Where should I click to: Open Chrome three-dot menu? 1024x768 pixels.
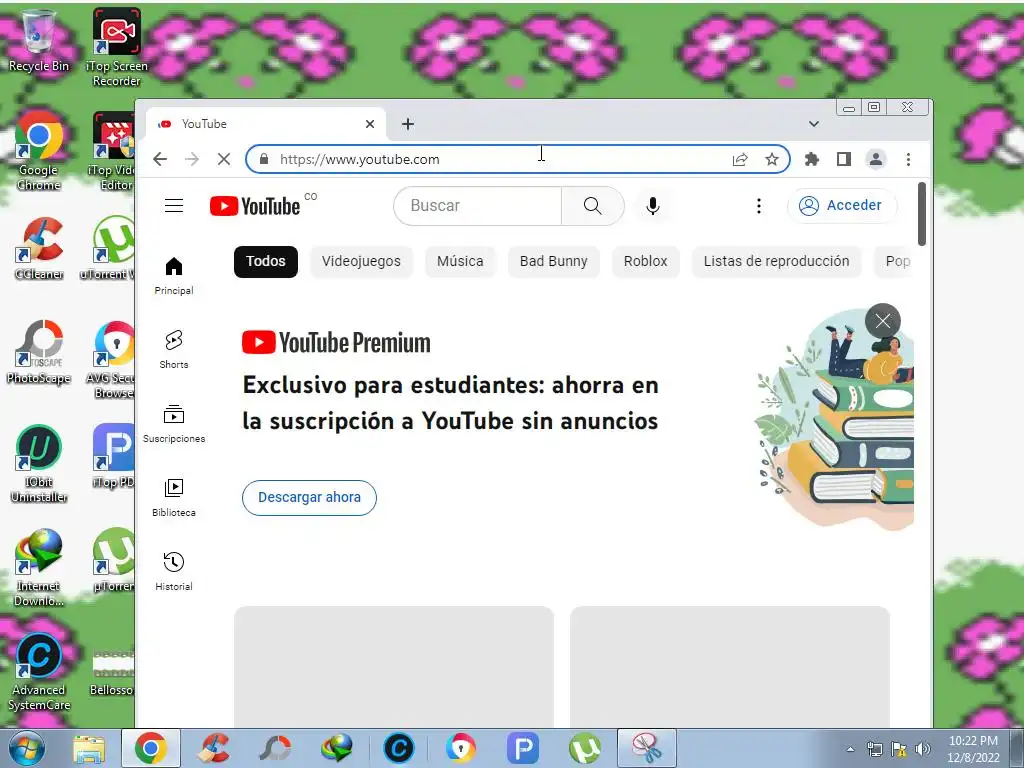coord(908,159)
